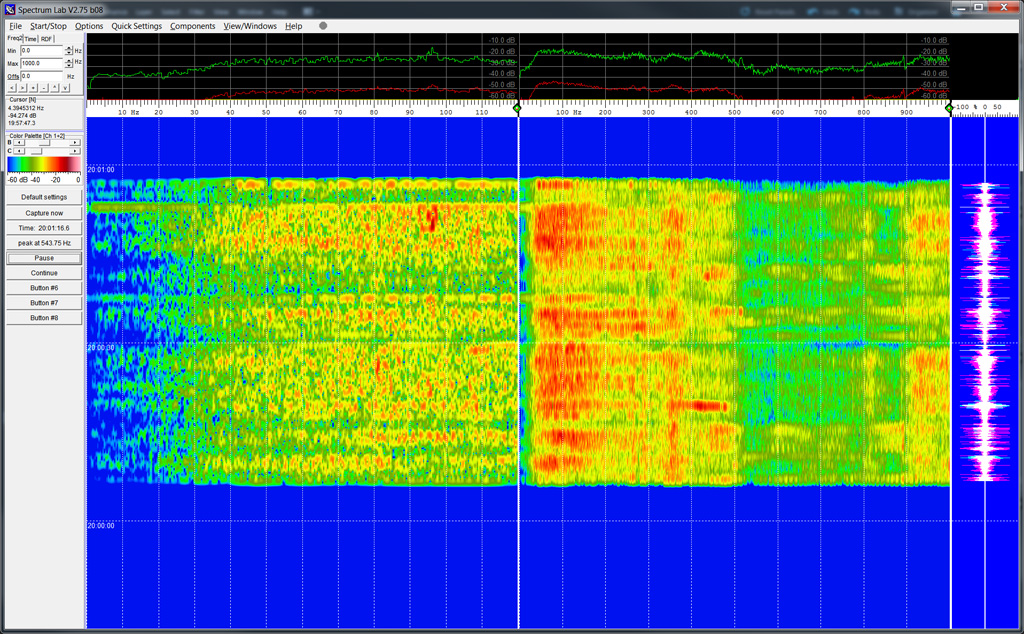
Task: Adjust the Min frequency spinner arrows
Action: tap(69, 50)
